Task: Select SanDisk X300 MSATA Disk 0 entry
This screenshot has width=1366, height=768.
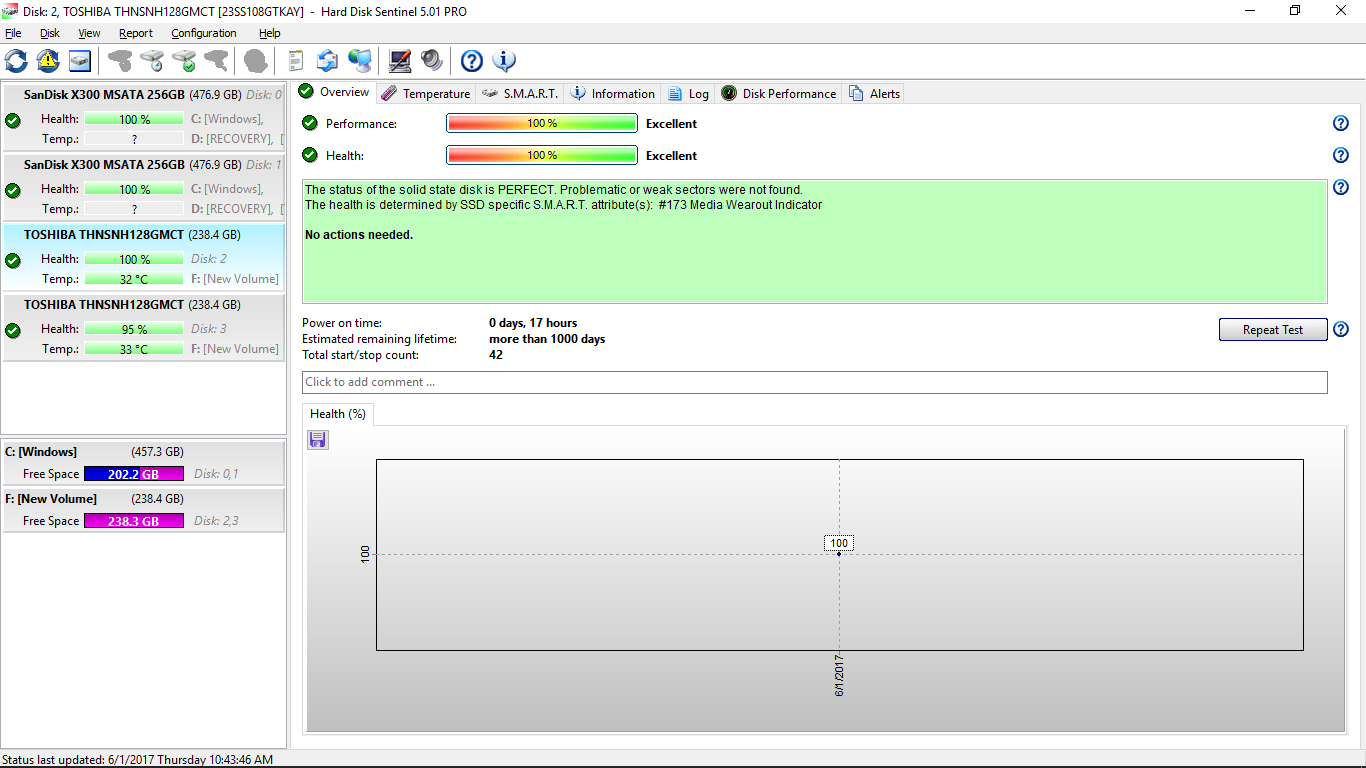Action: pyautogui.click(x=143, y=117)
